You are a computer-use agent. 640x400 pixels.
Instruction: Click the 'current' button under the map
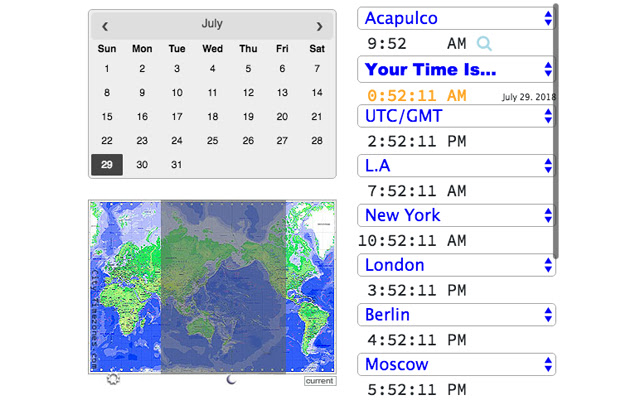(320, 381)
